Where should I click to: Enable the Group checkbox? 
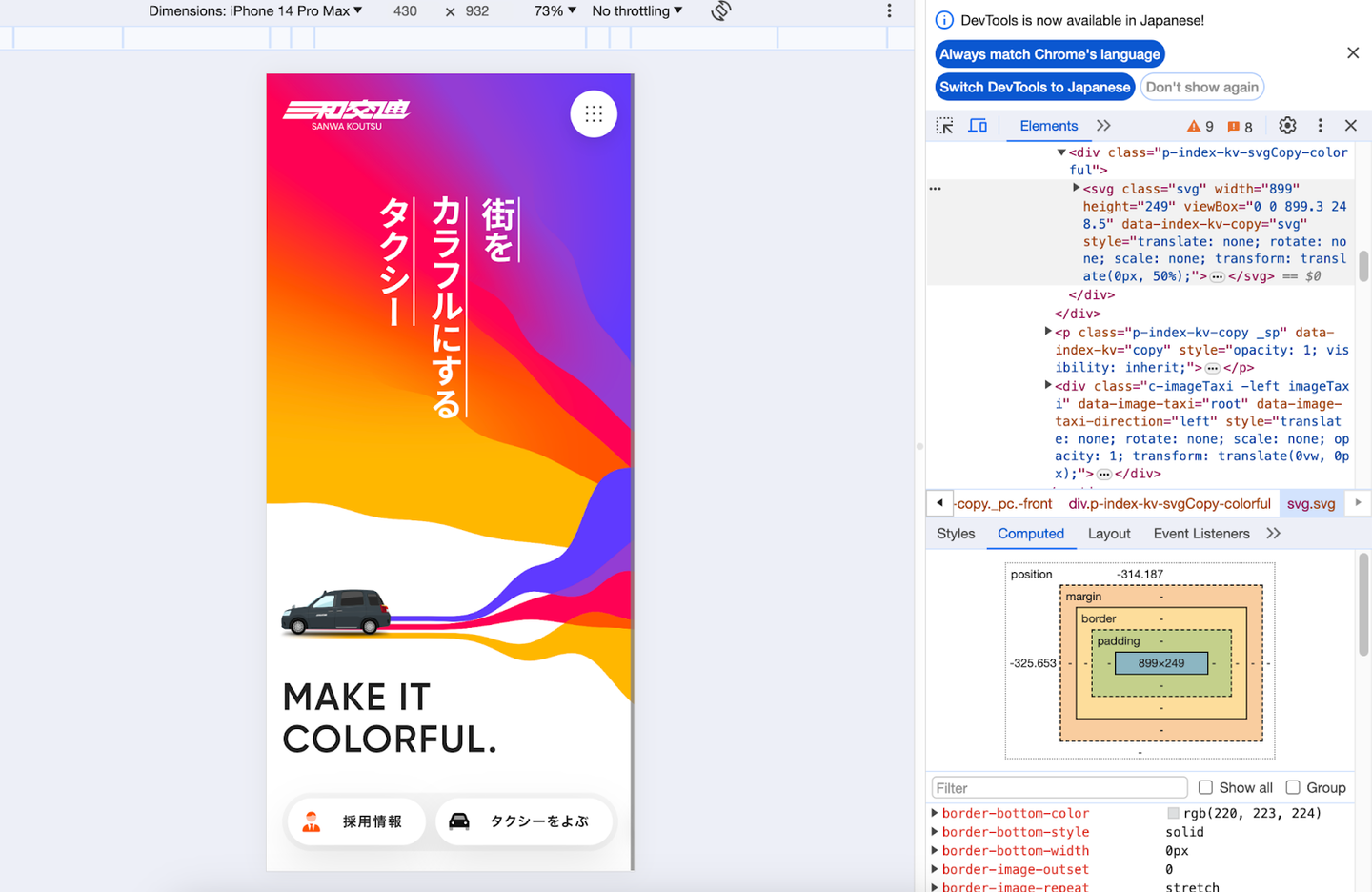(1293, 787)
